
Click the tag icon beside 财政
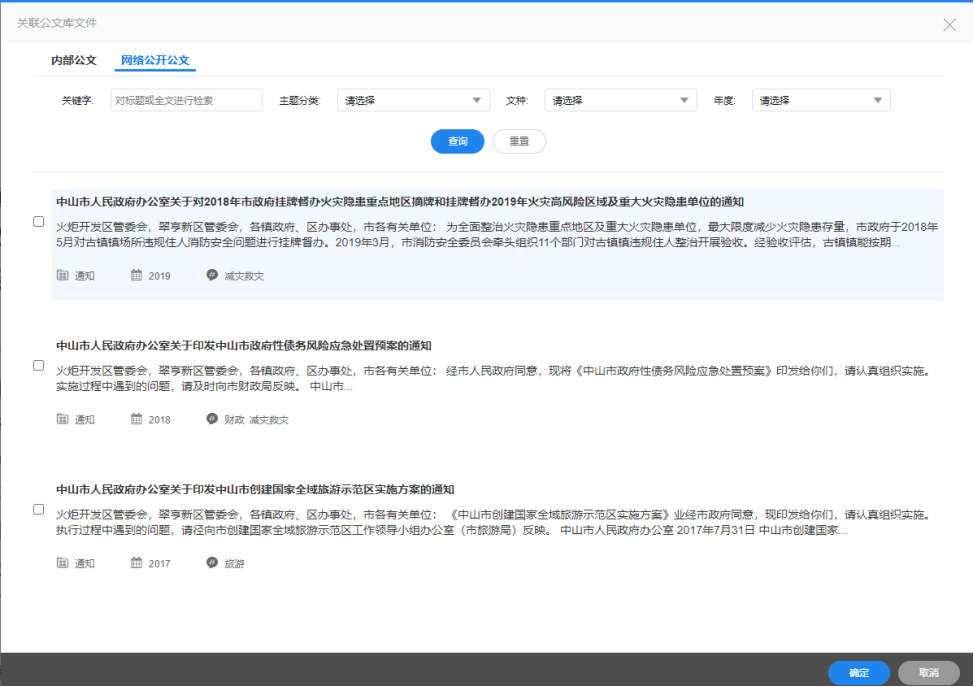[212, 419]
